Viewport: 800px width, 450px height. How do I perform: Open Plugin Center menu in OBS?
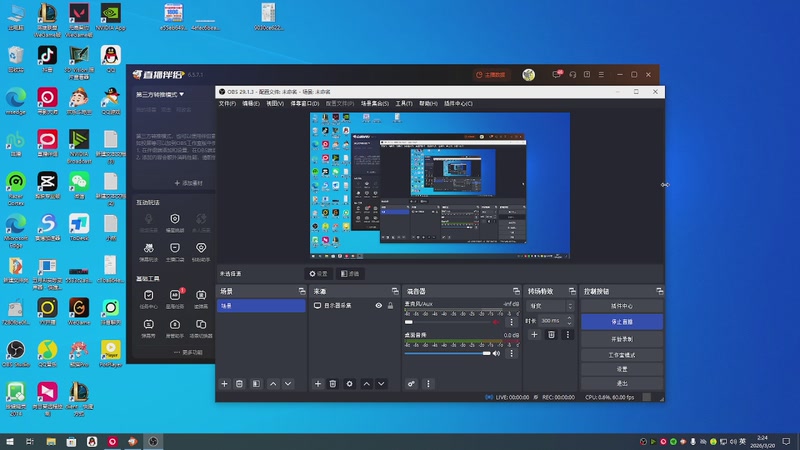click(x=458, y=104)
